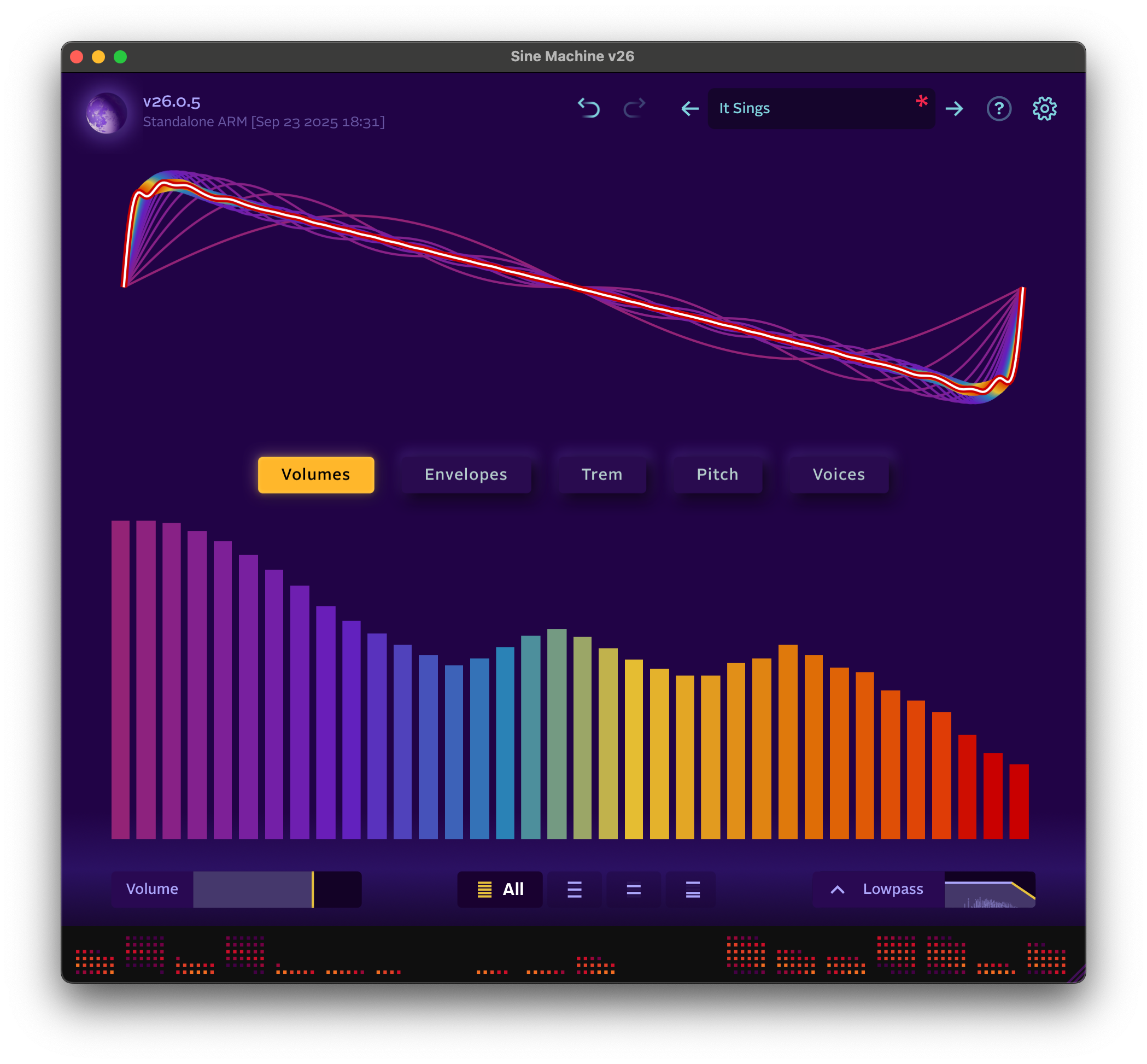Click the redo arrow icon
Viewport: 1147px width, 1064px height.
[x=634, y=108]
